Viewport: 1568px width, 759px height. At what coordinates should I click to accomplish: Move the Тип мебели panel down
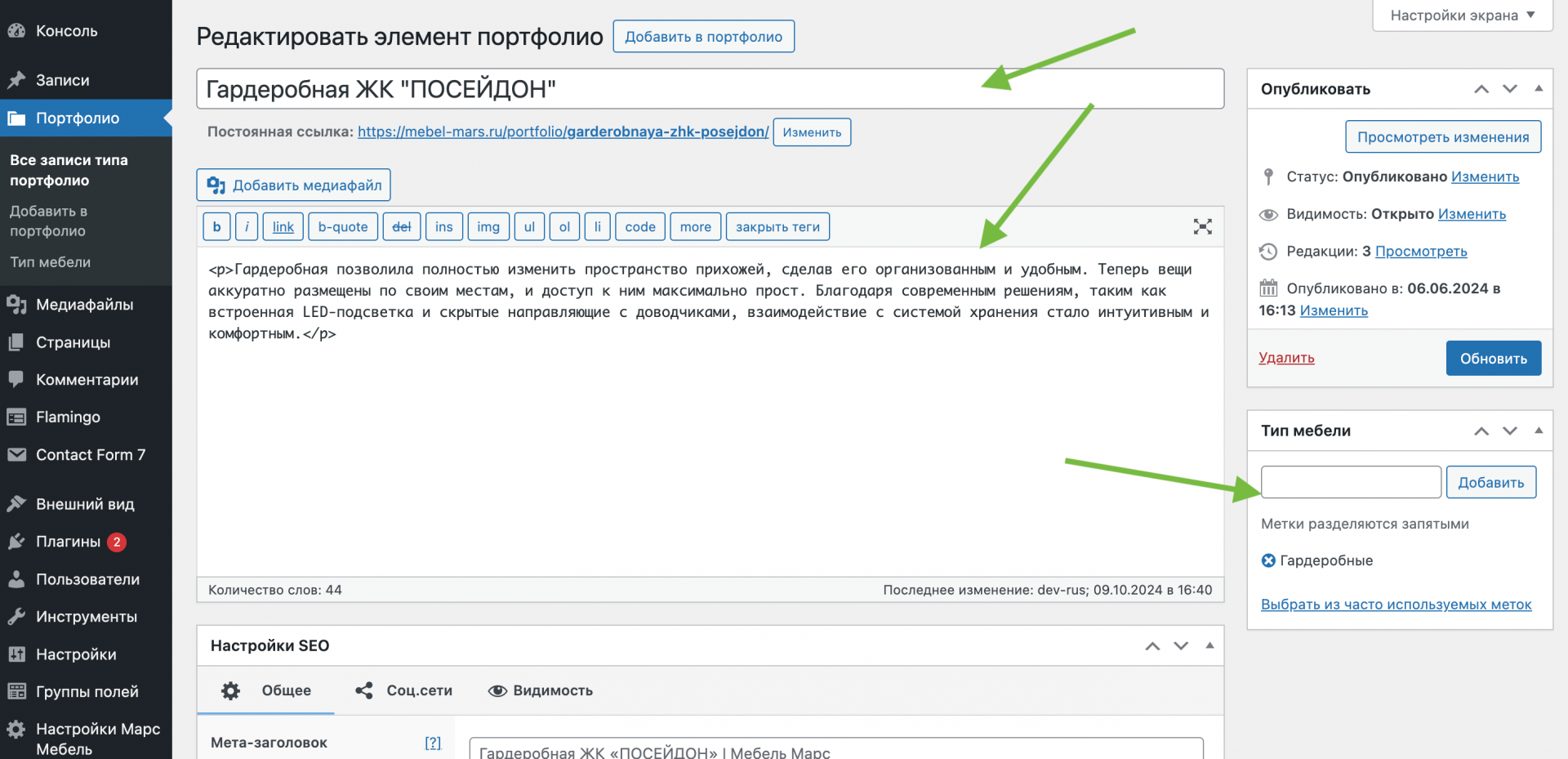[1510, 431]
